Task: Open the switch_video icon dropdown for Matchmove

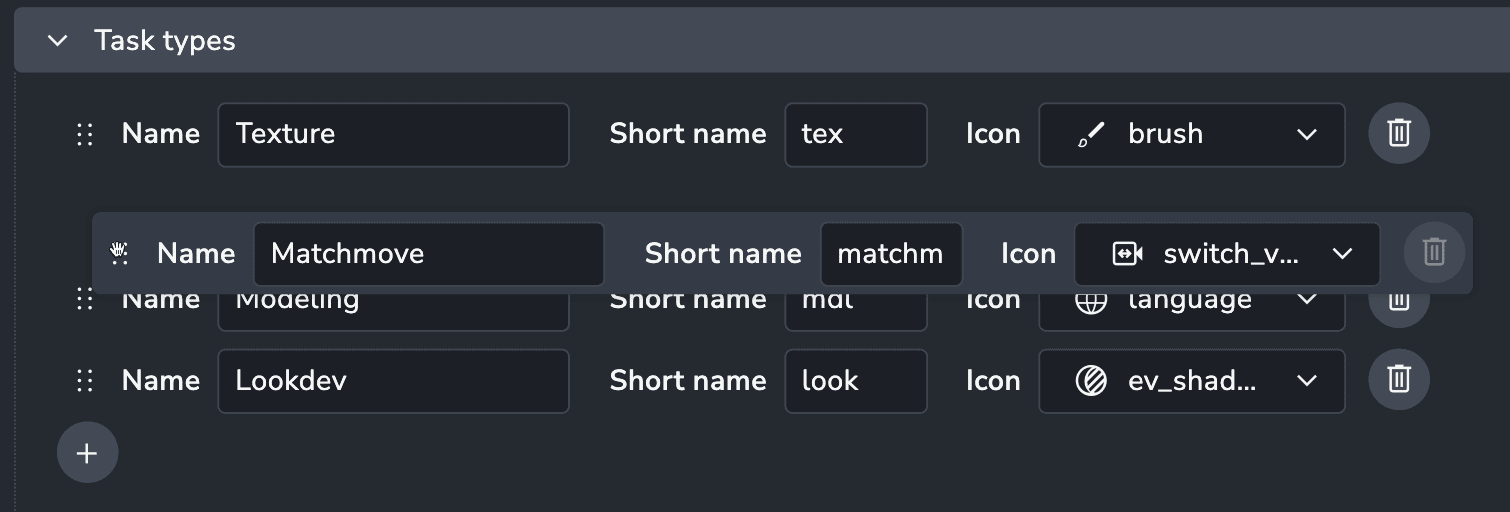Action: 1341,254
